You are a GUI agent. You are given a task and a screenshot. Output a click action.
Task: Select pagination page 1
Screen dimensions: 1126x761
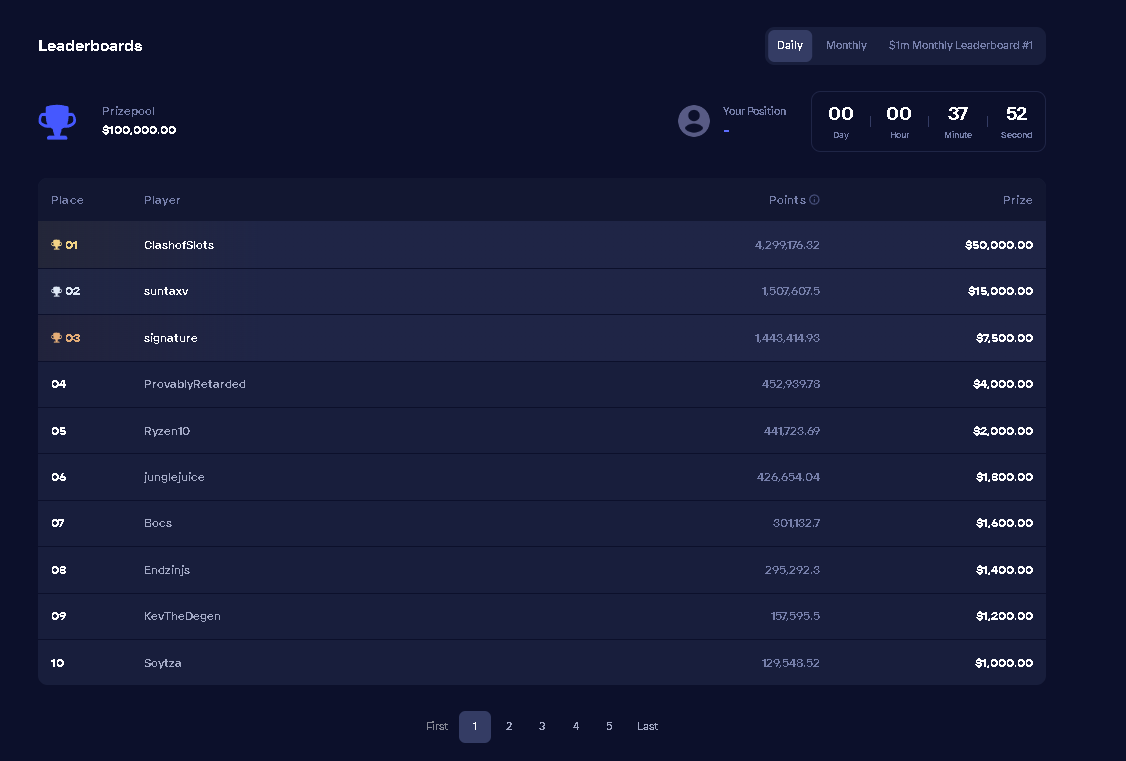pyautogui.click(x=475, y=727)
